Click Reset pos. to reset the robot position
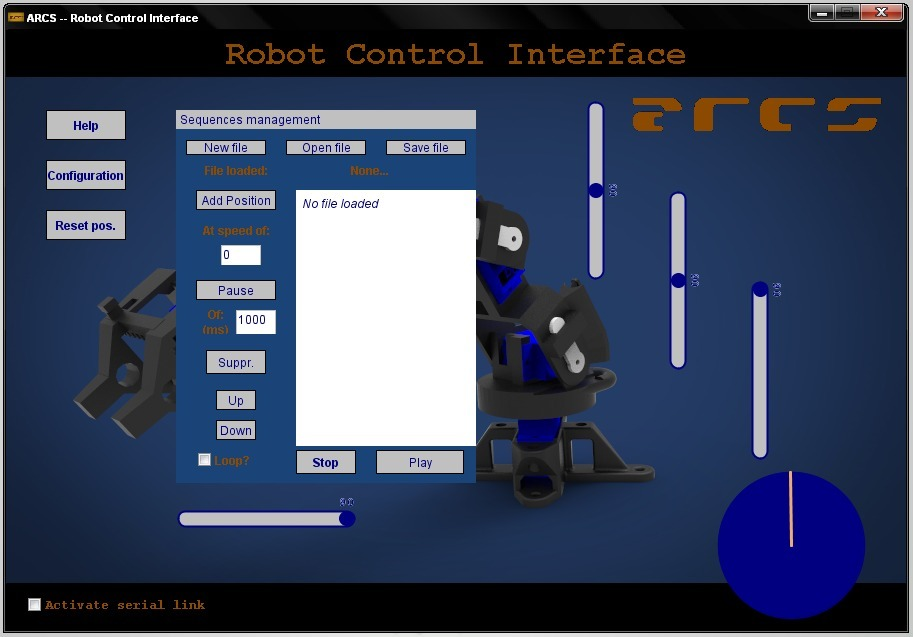Screen dimensions: 913x637 (x=85, y=224)
